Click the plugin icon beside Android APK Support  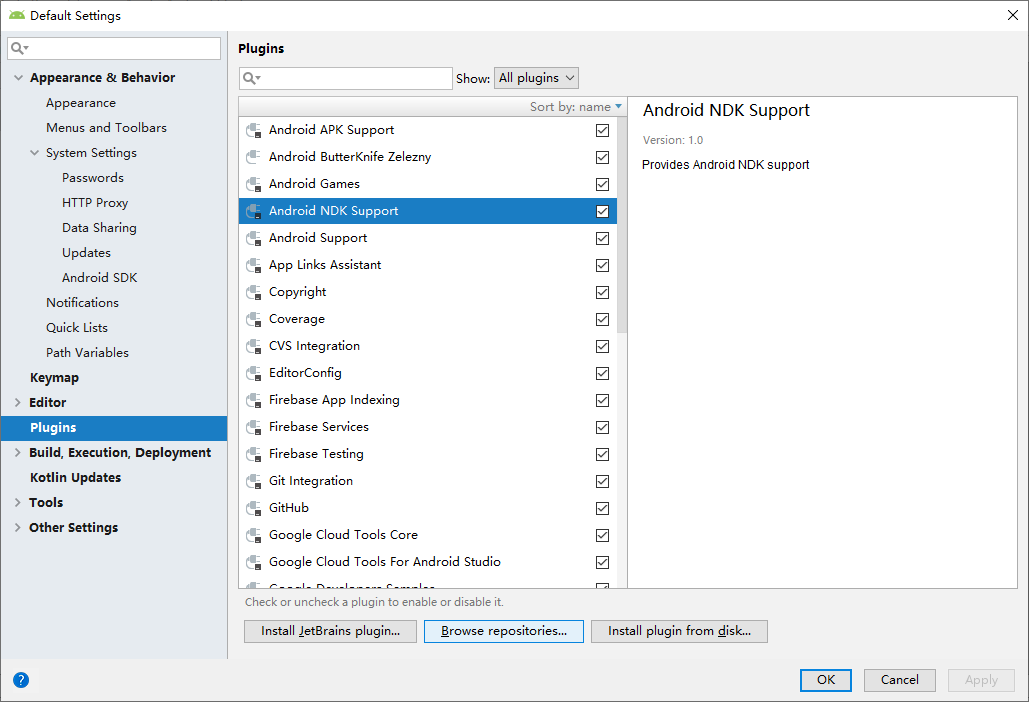tap(254, 130)
